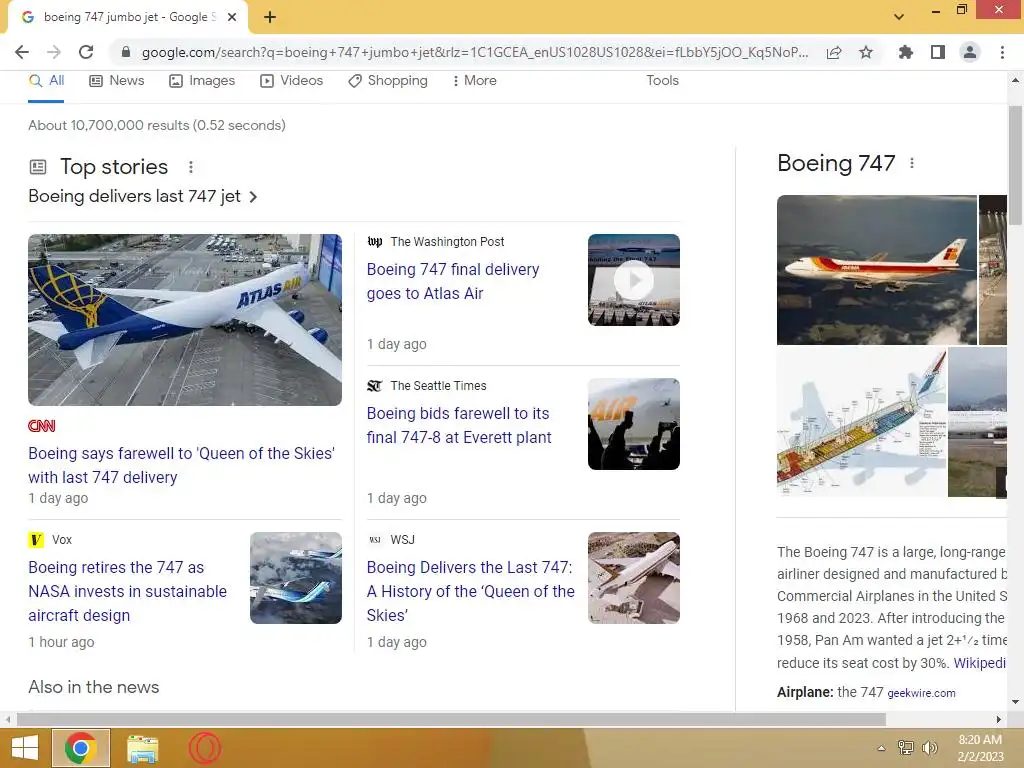The width and height of the screenshot is (1024, 768).
Task: Bookmark this page with star icon
Action: (x=866, y=52)
